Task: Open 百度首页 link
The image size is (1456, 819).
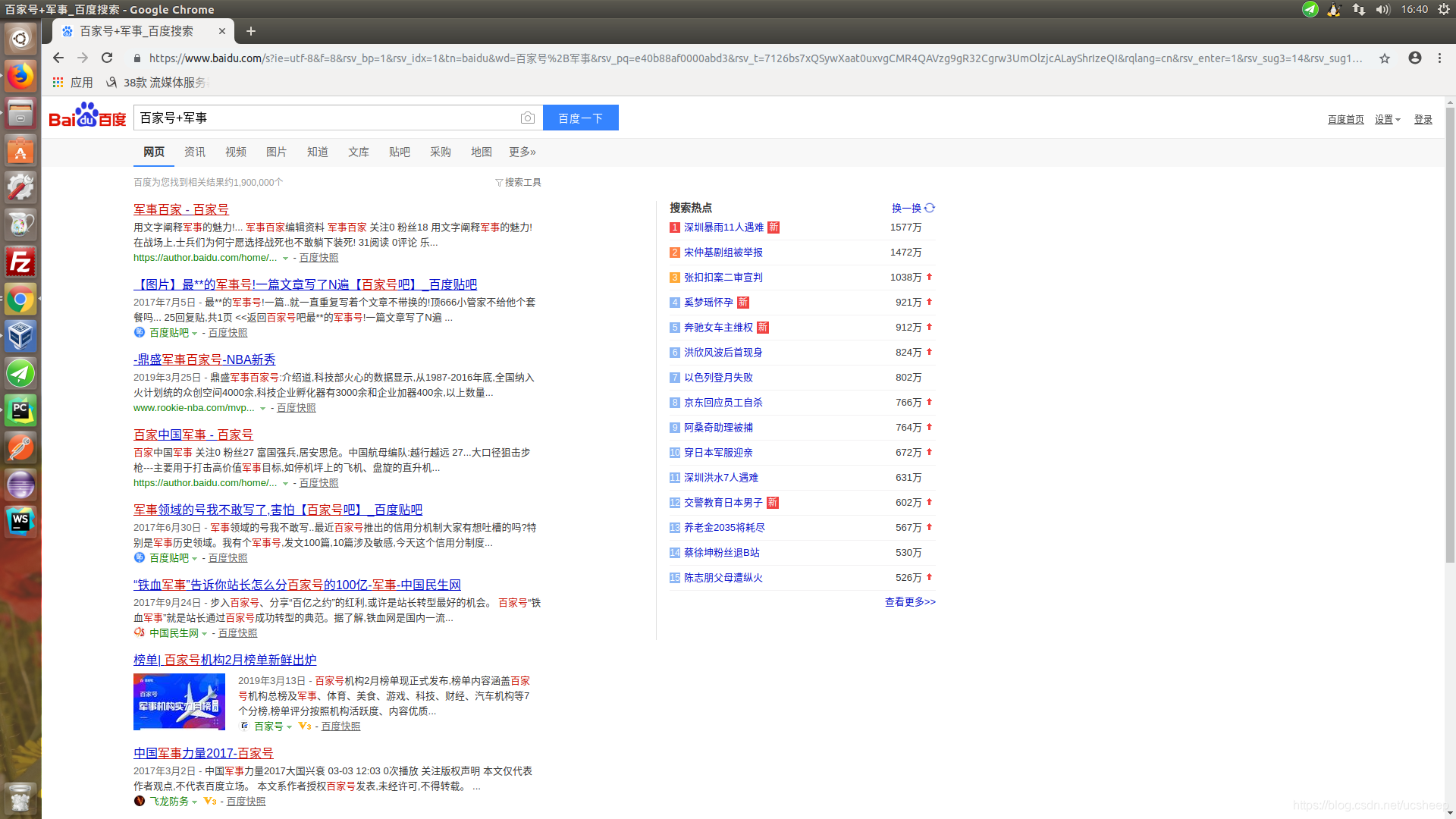Action: point(1346,119)
